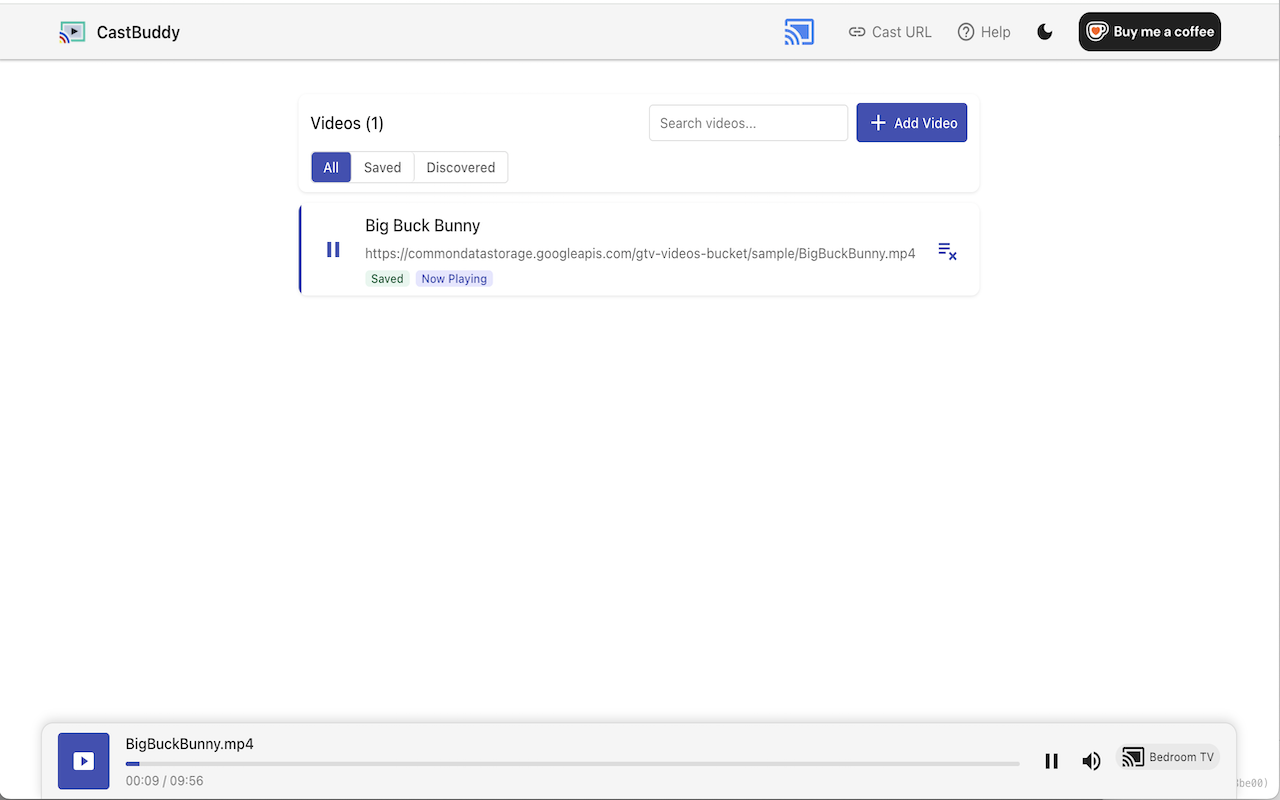
Task: Toggle dark mode with moon icon
Action: [x=1045, y=32]
